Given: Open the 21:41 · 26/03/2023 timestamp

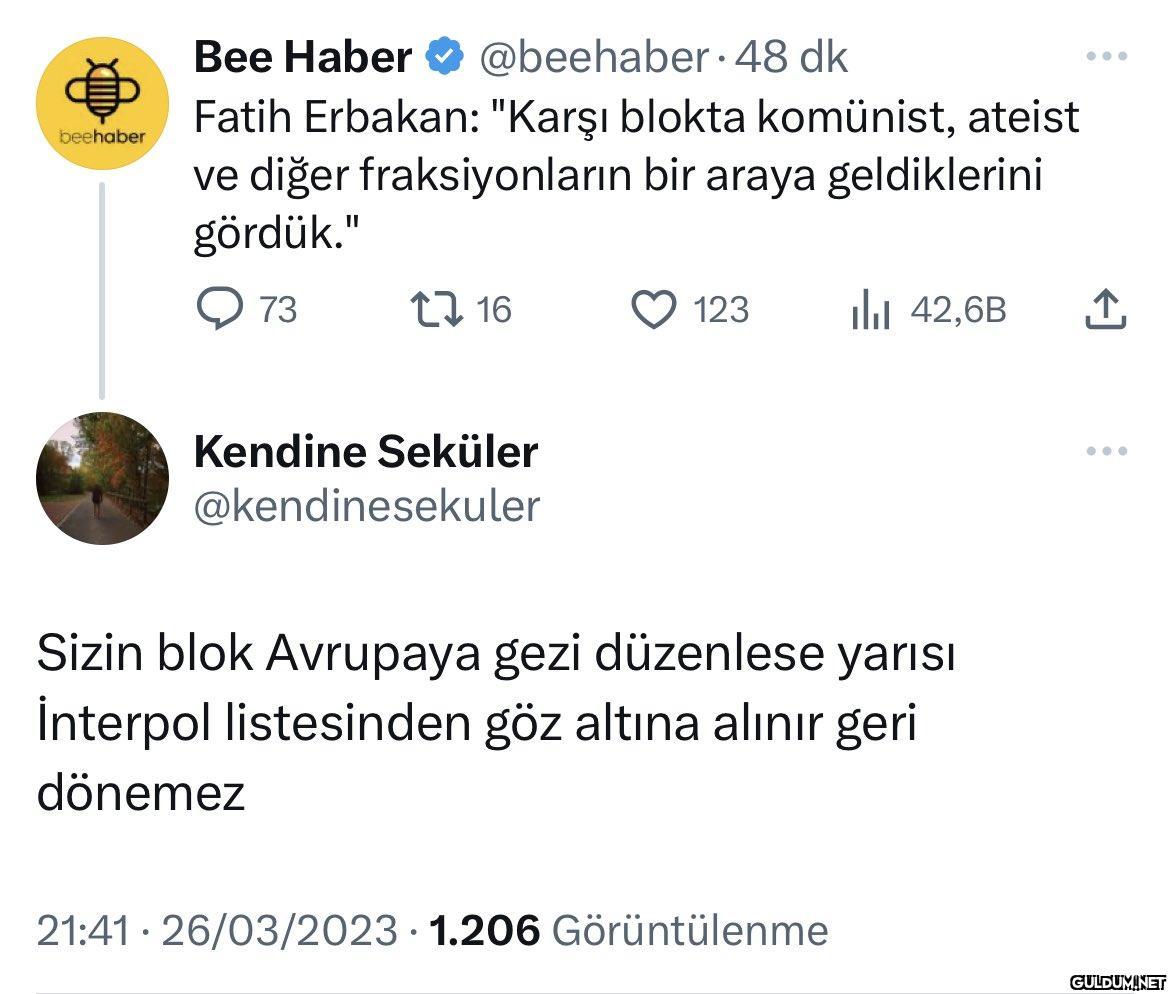Looking at the screenshot, I should (217, 931).
